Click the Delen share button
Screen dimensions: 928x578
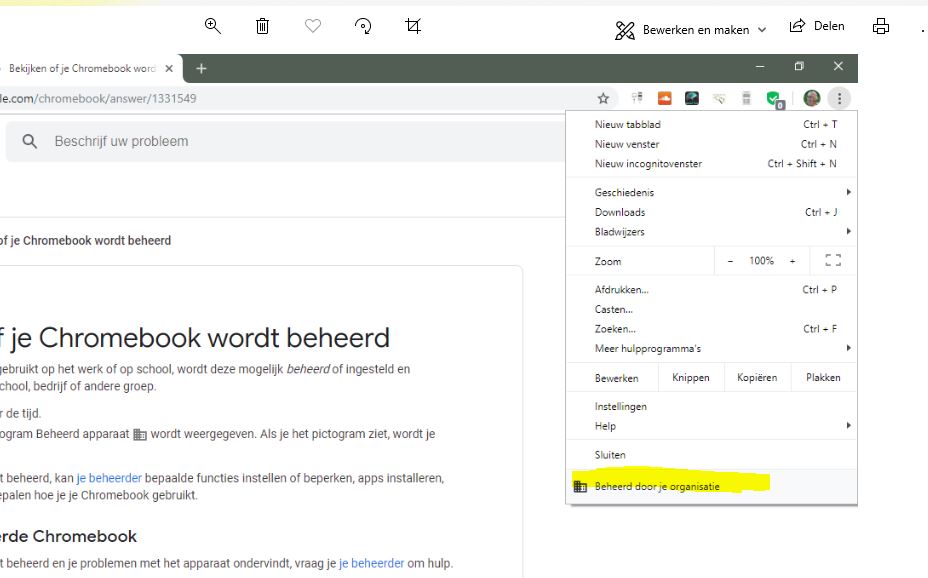(817, 27)
